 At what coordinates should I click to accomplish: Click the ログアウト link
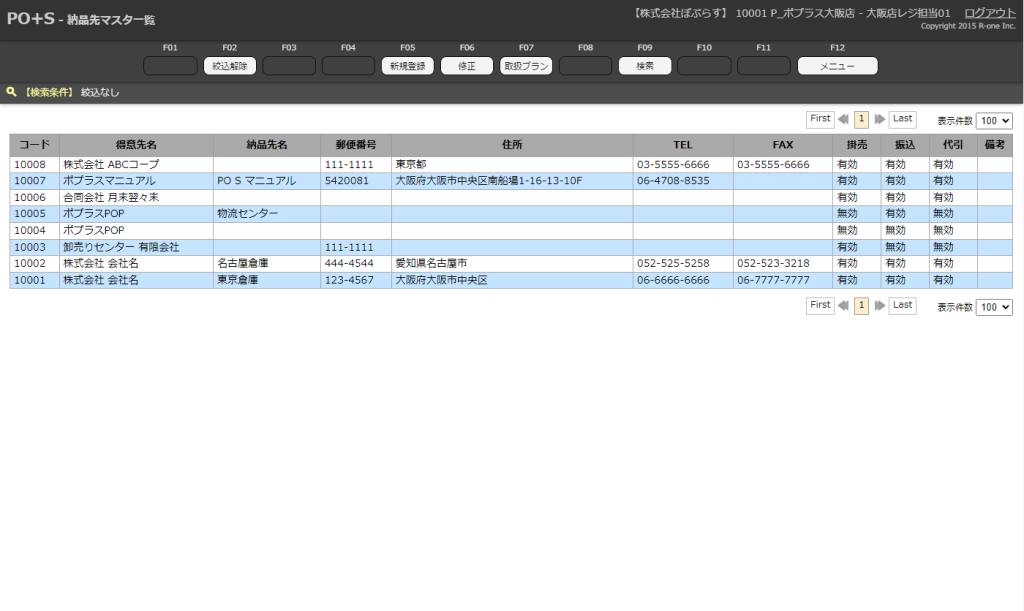click(989, 13)
